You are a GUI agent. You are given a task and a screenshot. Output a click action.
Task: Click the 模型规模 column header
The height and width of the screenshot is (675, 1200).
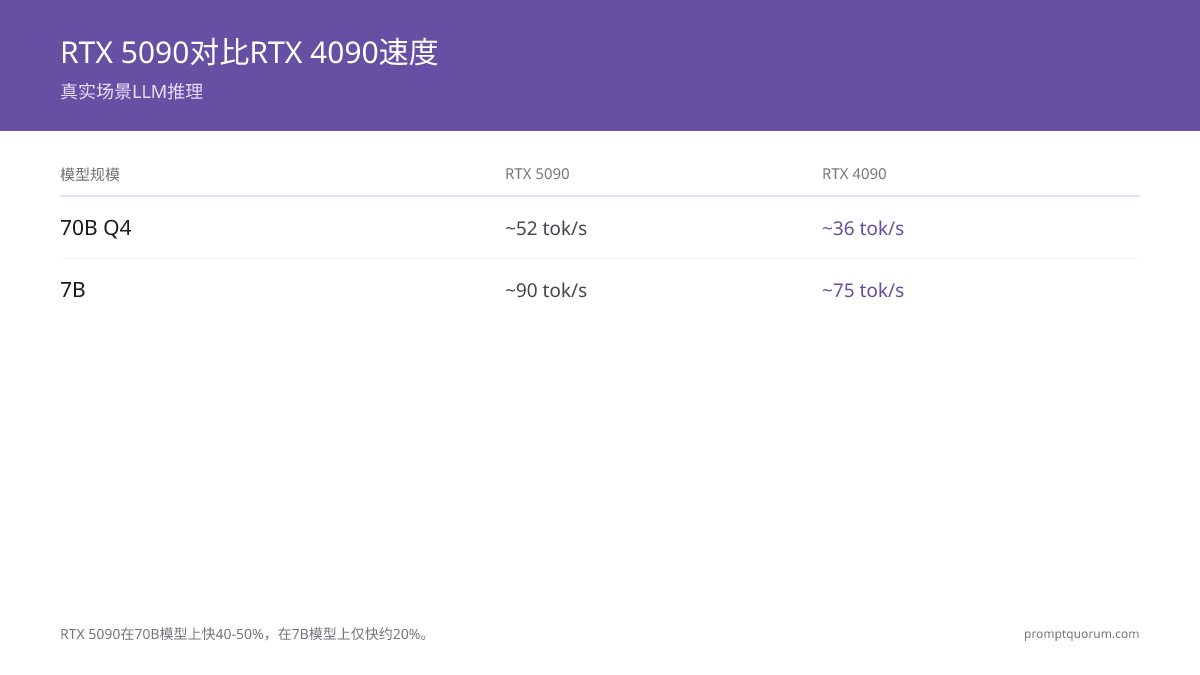pos(90,174)
